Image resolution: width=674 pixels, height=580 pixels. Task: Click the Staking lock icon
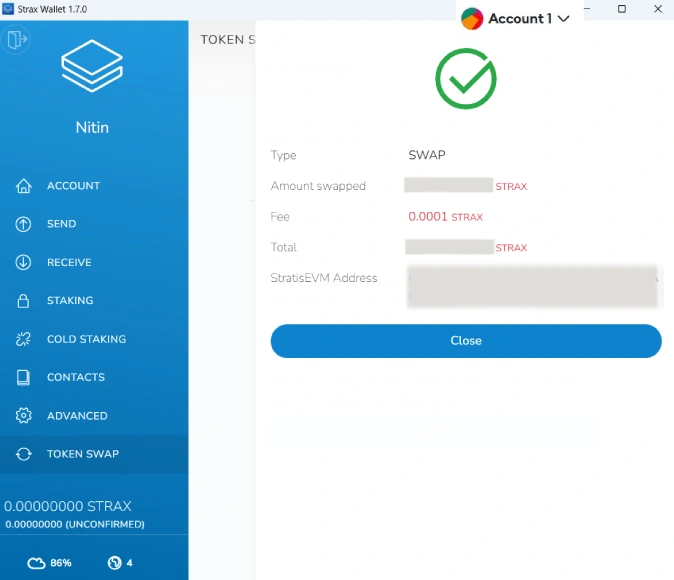[23, 301]
